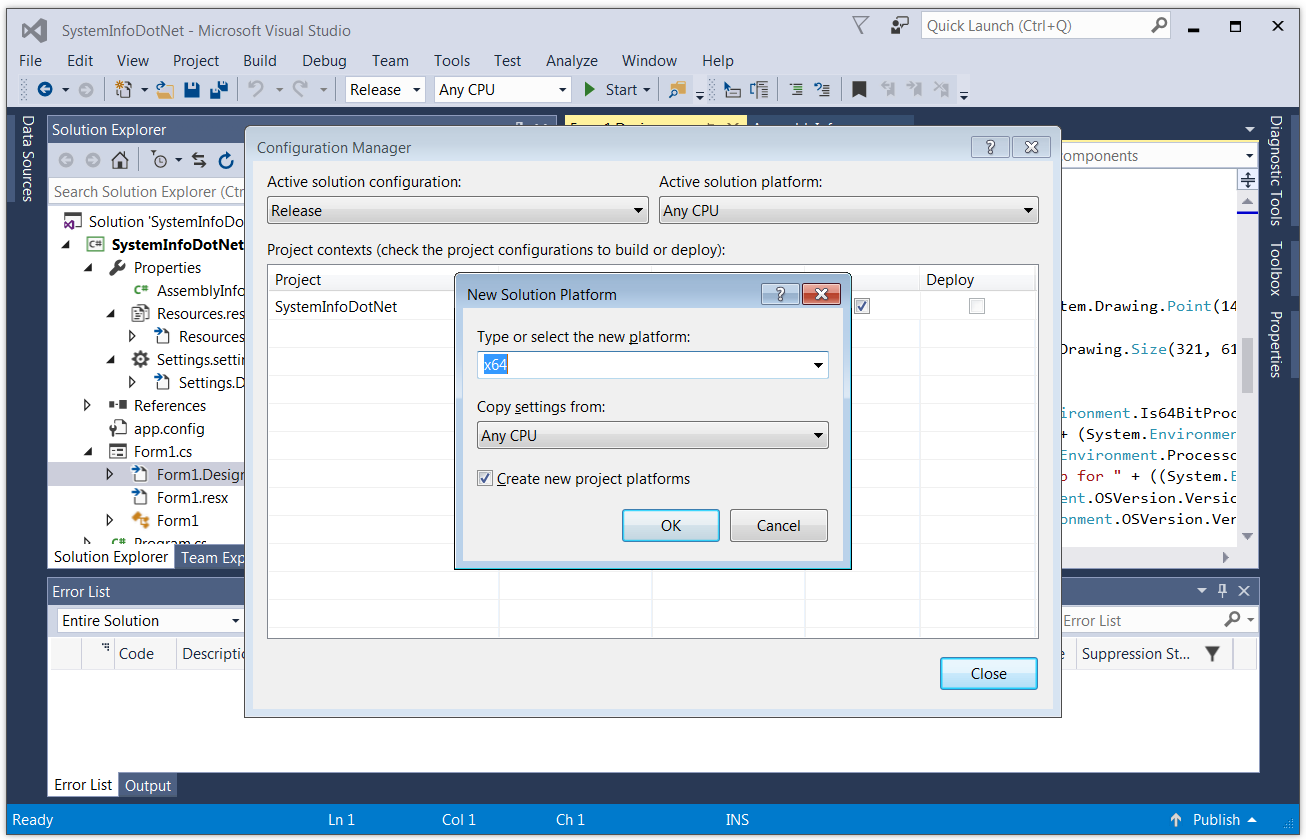Click Cancel in New Solution Platform dialog

(779, 526)
